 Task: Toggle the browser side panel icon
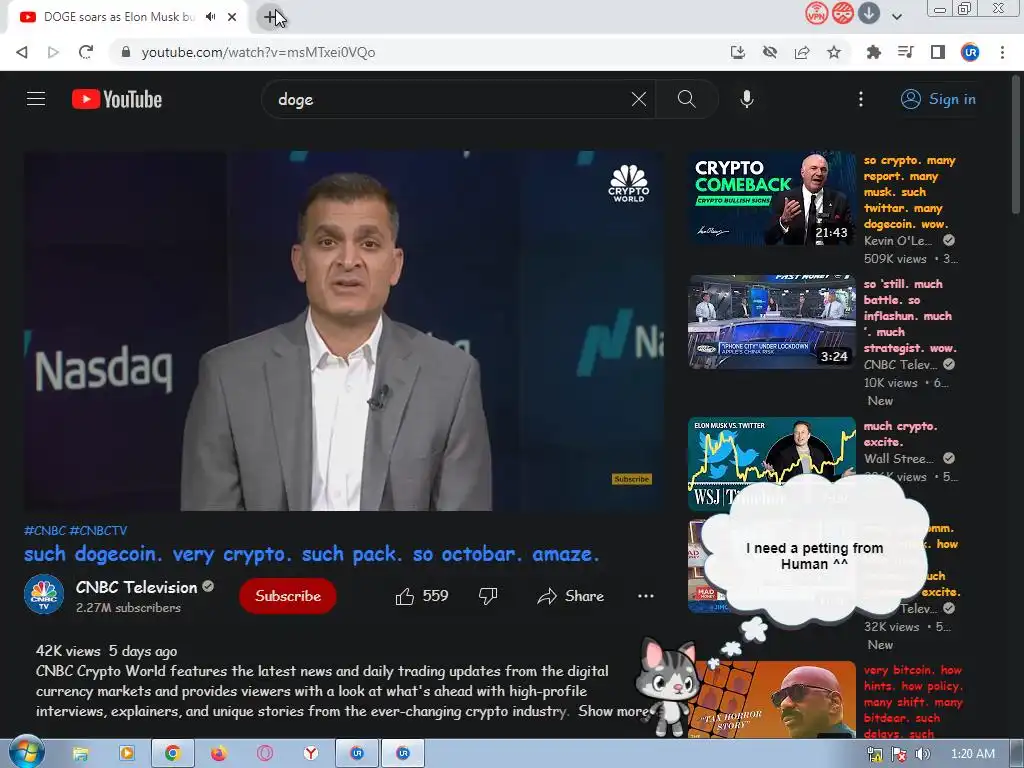(938, 52)
